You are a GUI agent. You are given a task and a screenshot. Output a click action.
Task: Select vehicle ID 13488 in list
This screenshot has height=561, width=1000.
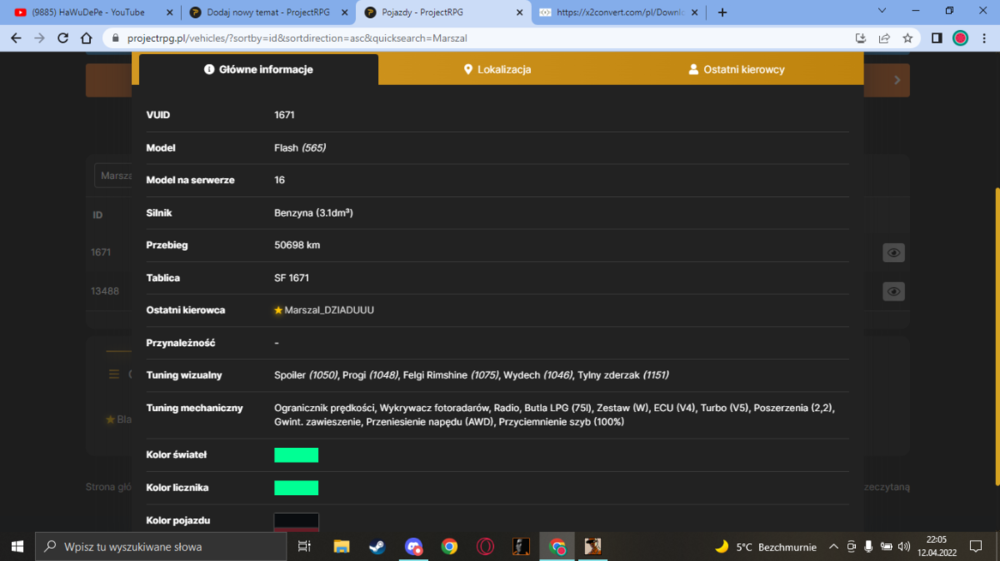105,291
